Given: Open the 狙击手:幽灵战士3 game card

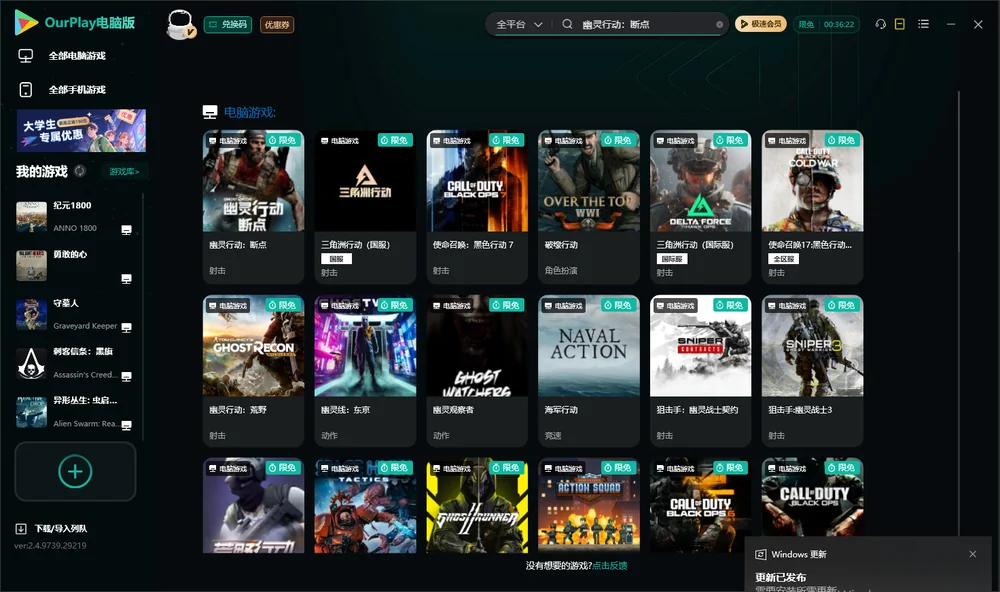Looking at the screenshot, I should (x=812, y=371).
